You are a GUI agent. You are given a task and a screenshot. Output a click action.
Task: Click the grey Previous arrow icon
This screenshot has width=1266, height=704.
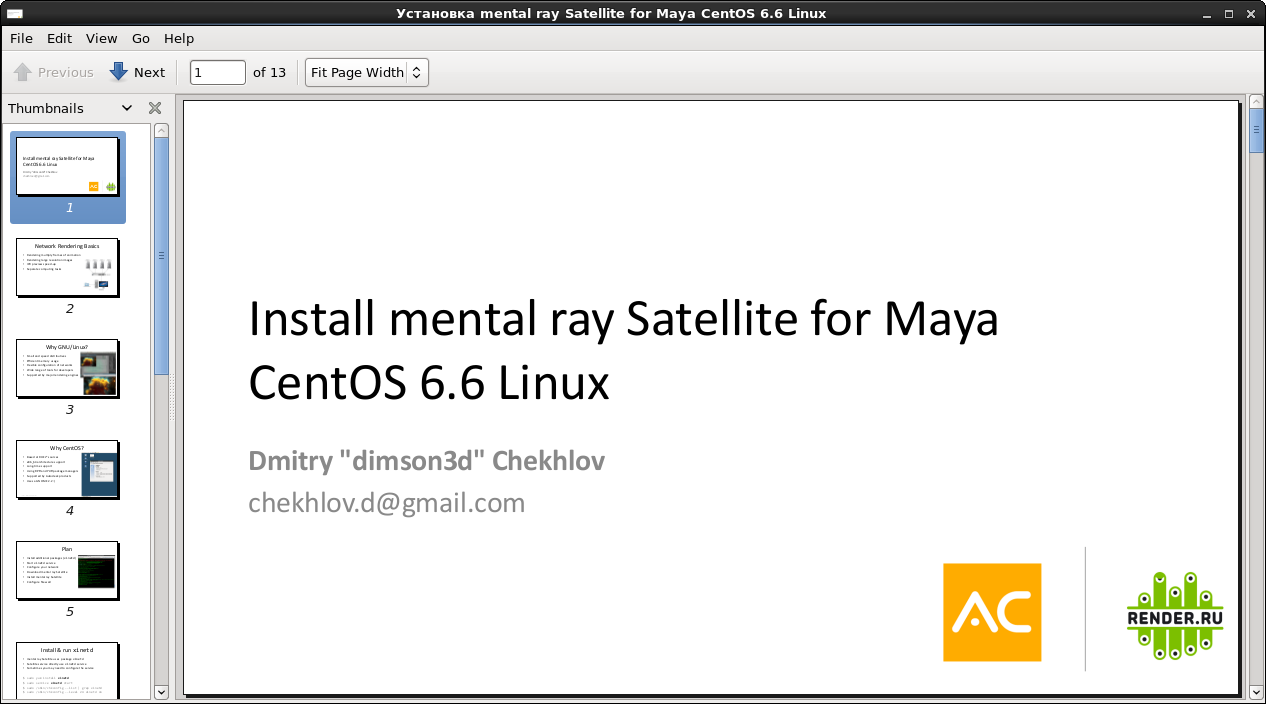(x=23, y=72)
